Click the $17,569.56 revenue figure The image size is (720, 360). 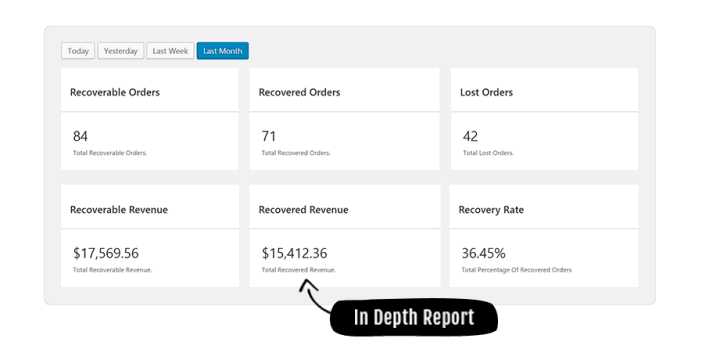[x=106, y=253]
